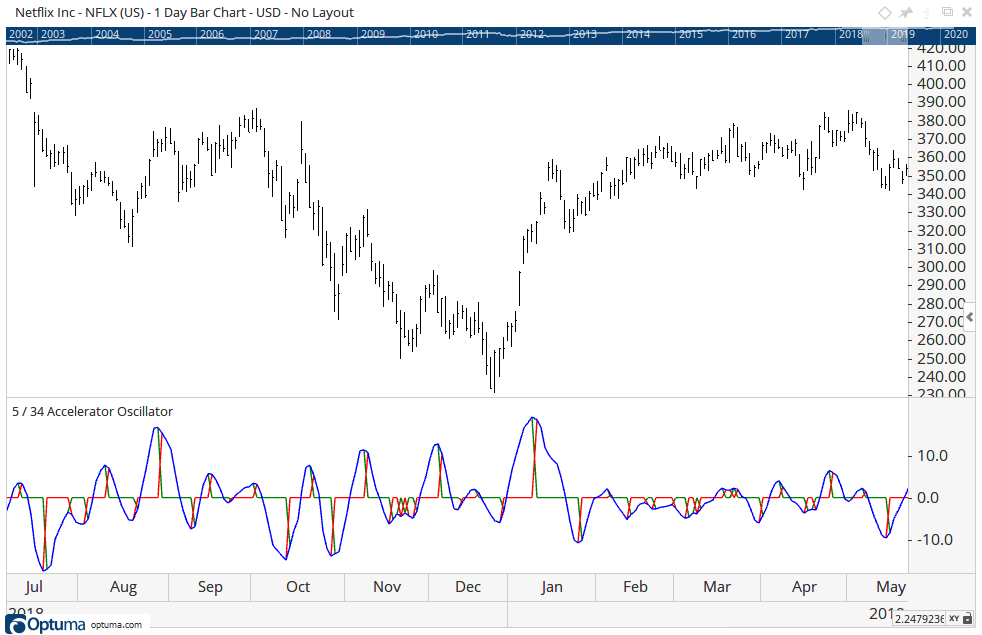This screenshot has height=635, width=982.
Task: Jump to 2002 on the overview timeline
Action: (21, 34)
